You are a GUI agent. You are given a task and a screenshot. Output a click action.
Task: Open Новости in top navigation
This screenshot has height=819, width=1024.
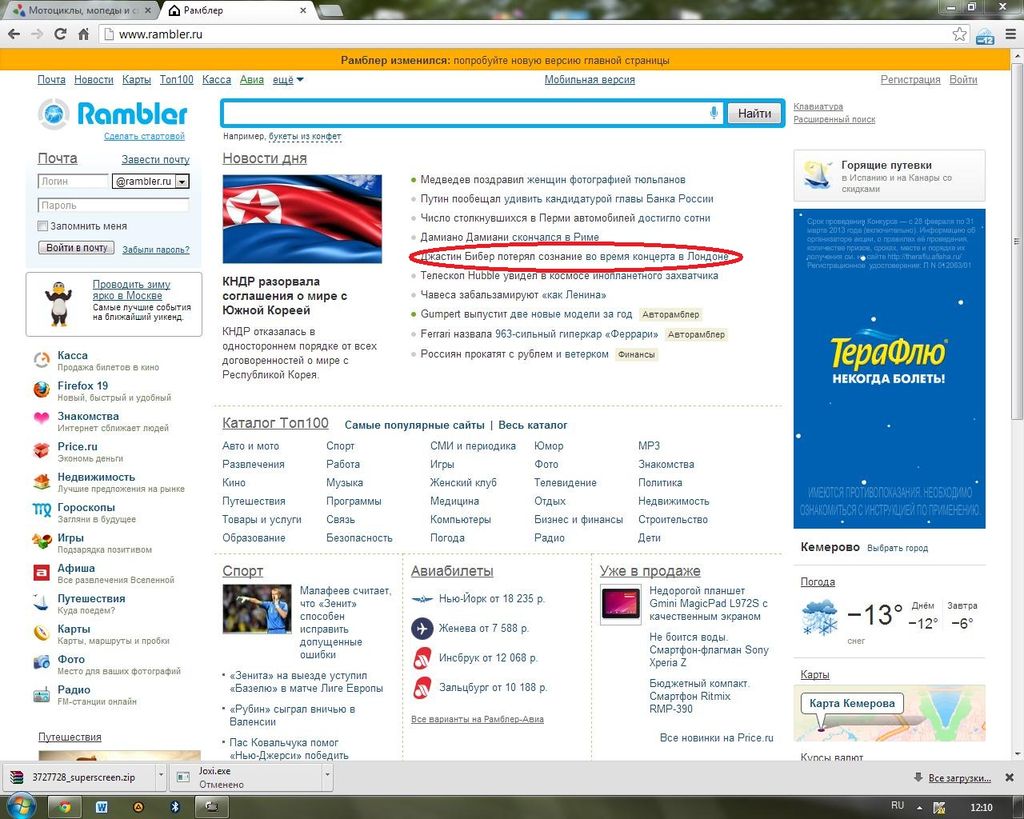(93, 80)
